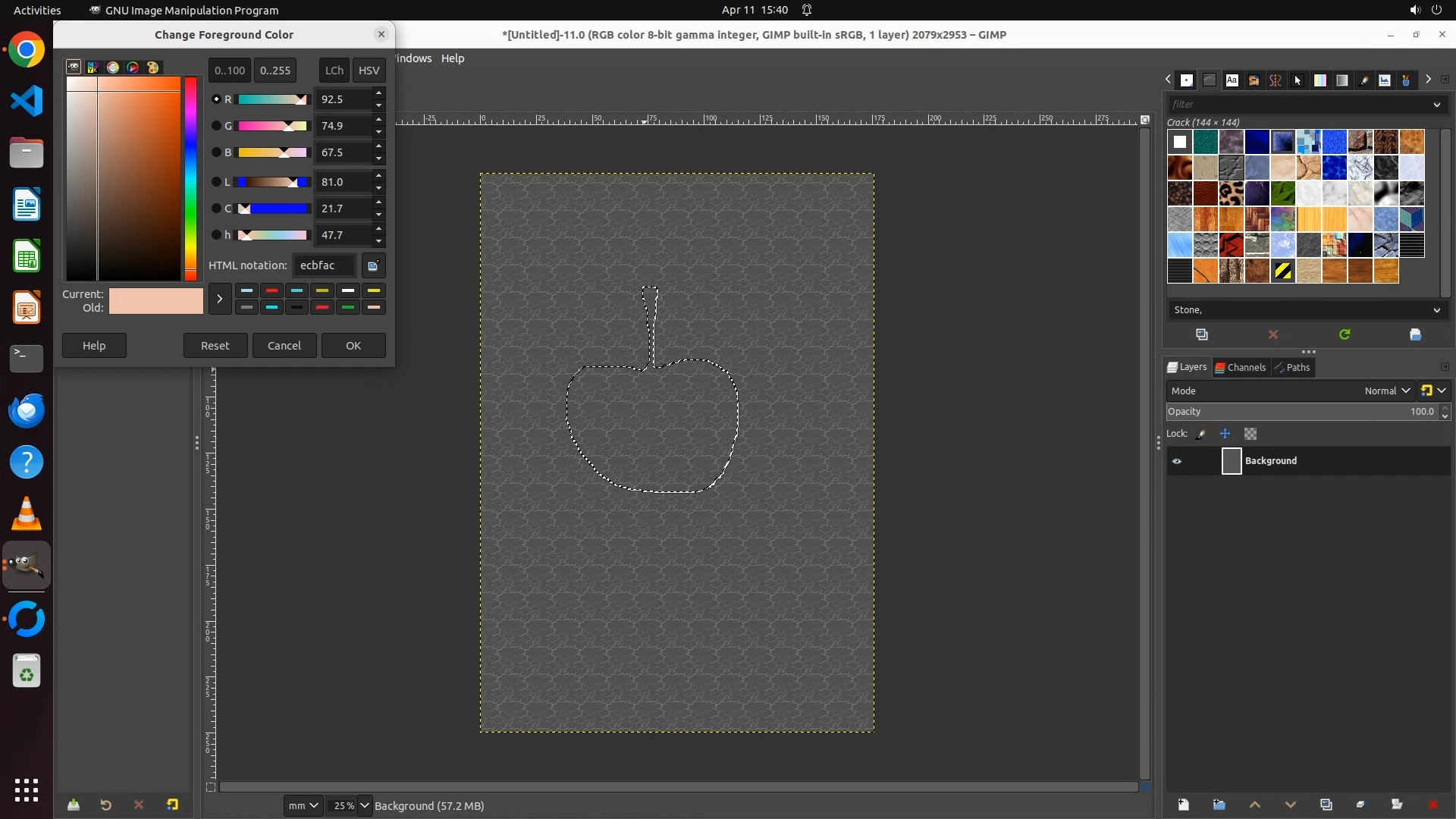
Task: Pick color from screen with eyedropper
Action: click(373, 265)
